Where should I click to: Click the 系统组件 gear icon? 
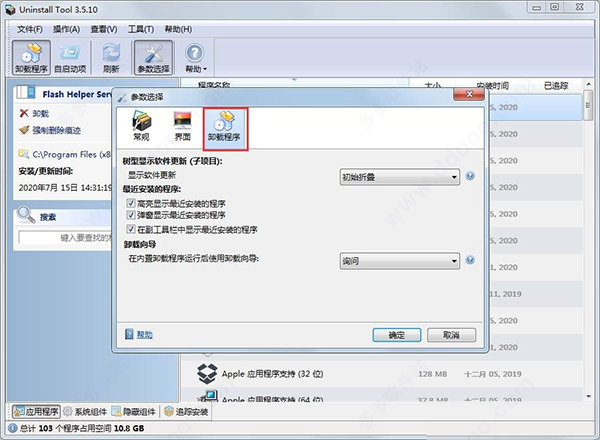coord(68,411)
